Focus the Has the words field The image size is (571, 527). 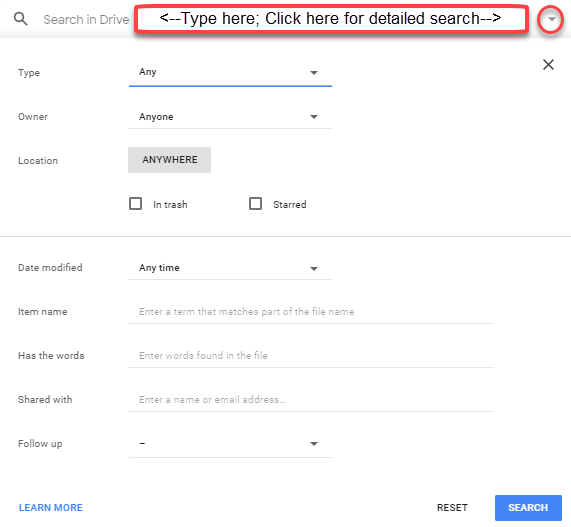[x=311, y=356]
